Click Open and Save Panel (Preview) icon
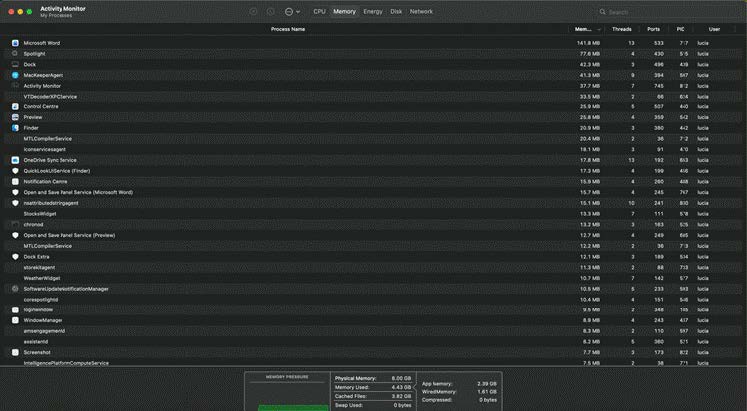The height and width of the screenshot is (411, 747). 15,235
